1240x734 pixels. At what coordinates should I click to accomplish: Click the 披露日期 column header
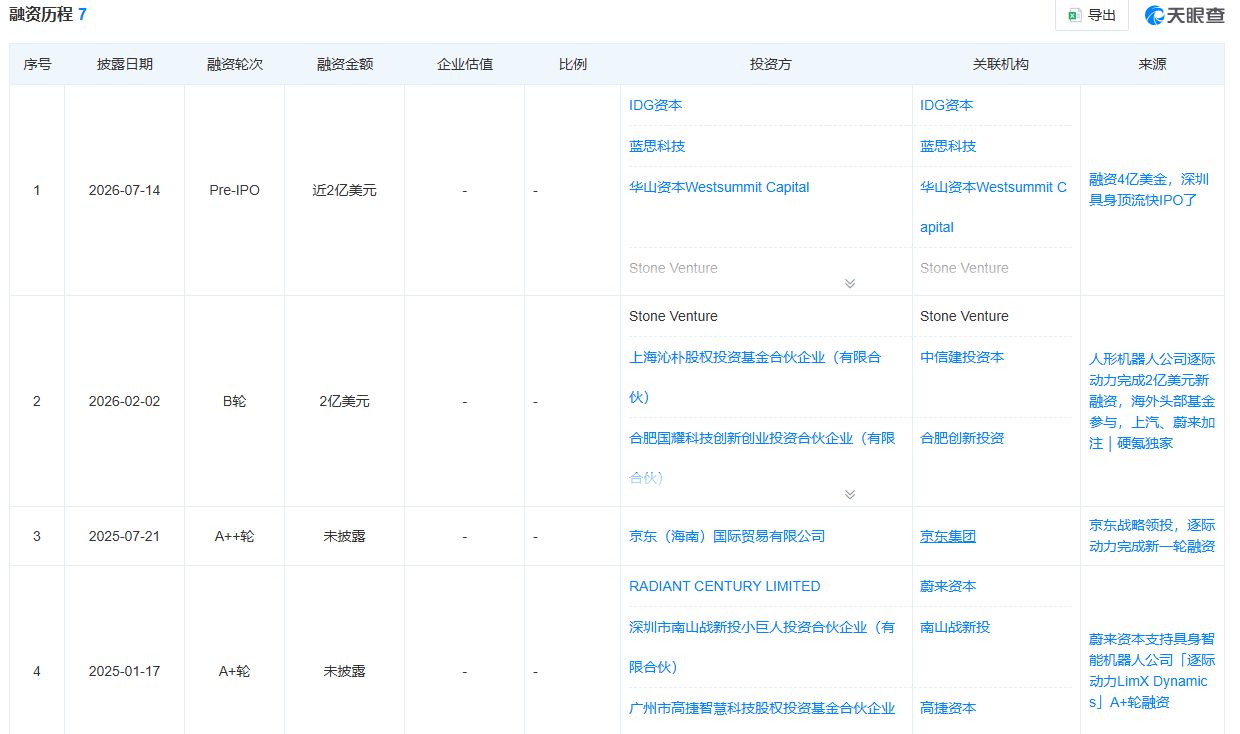click(x=125, y=64)
